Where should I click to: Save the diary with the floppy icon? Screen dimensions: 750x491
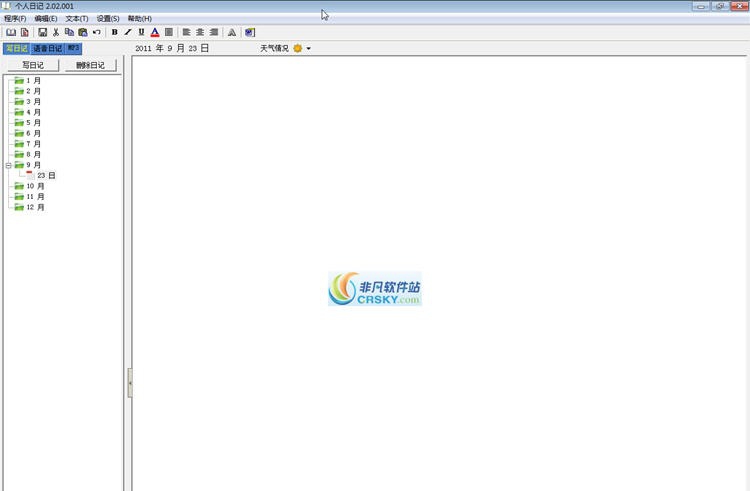[43, 32]
